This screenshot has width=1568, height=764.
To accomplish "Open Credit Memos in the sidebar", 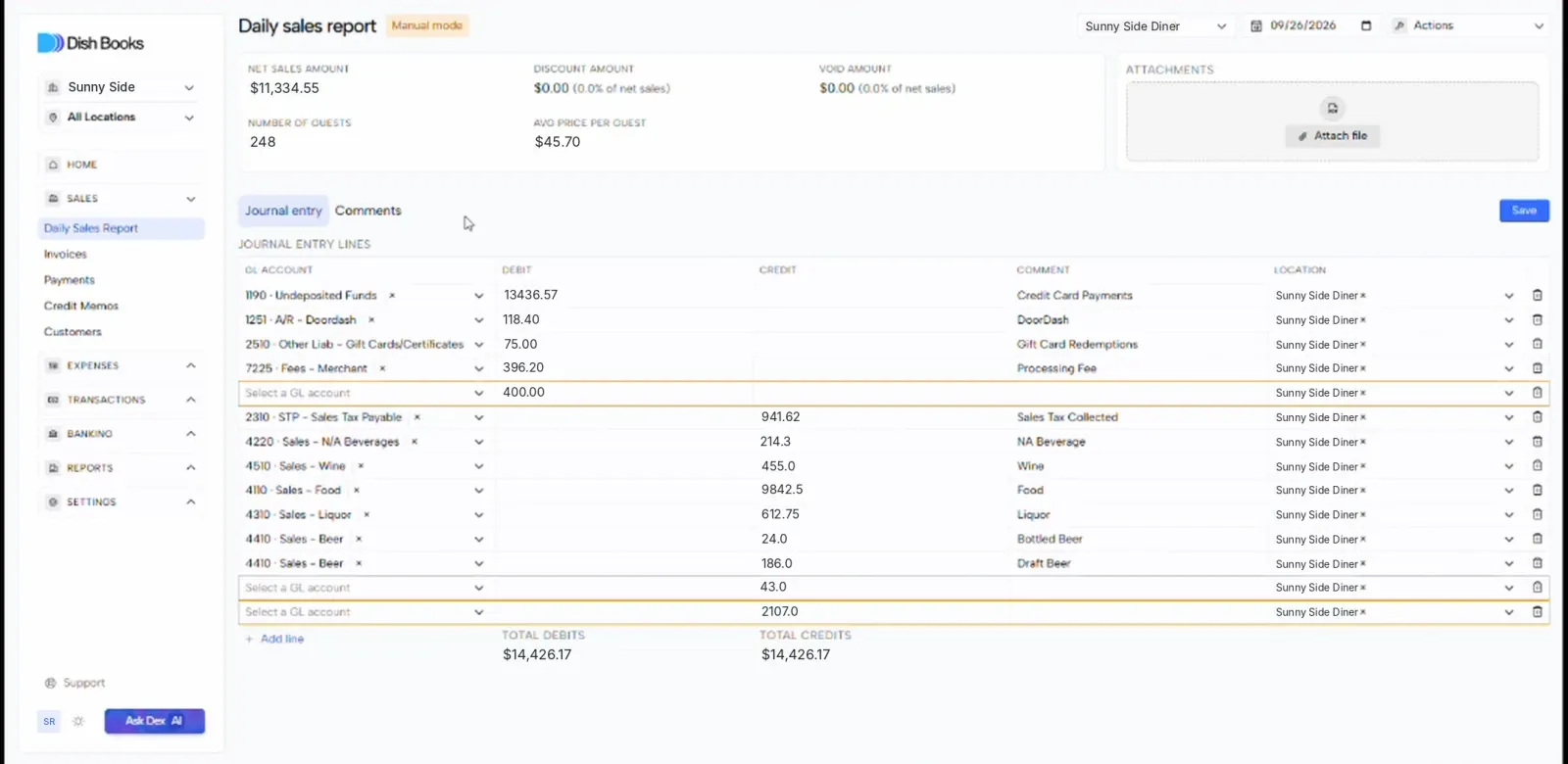I will click(x=81, y=307).
